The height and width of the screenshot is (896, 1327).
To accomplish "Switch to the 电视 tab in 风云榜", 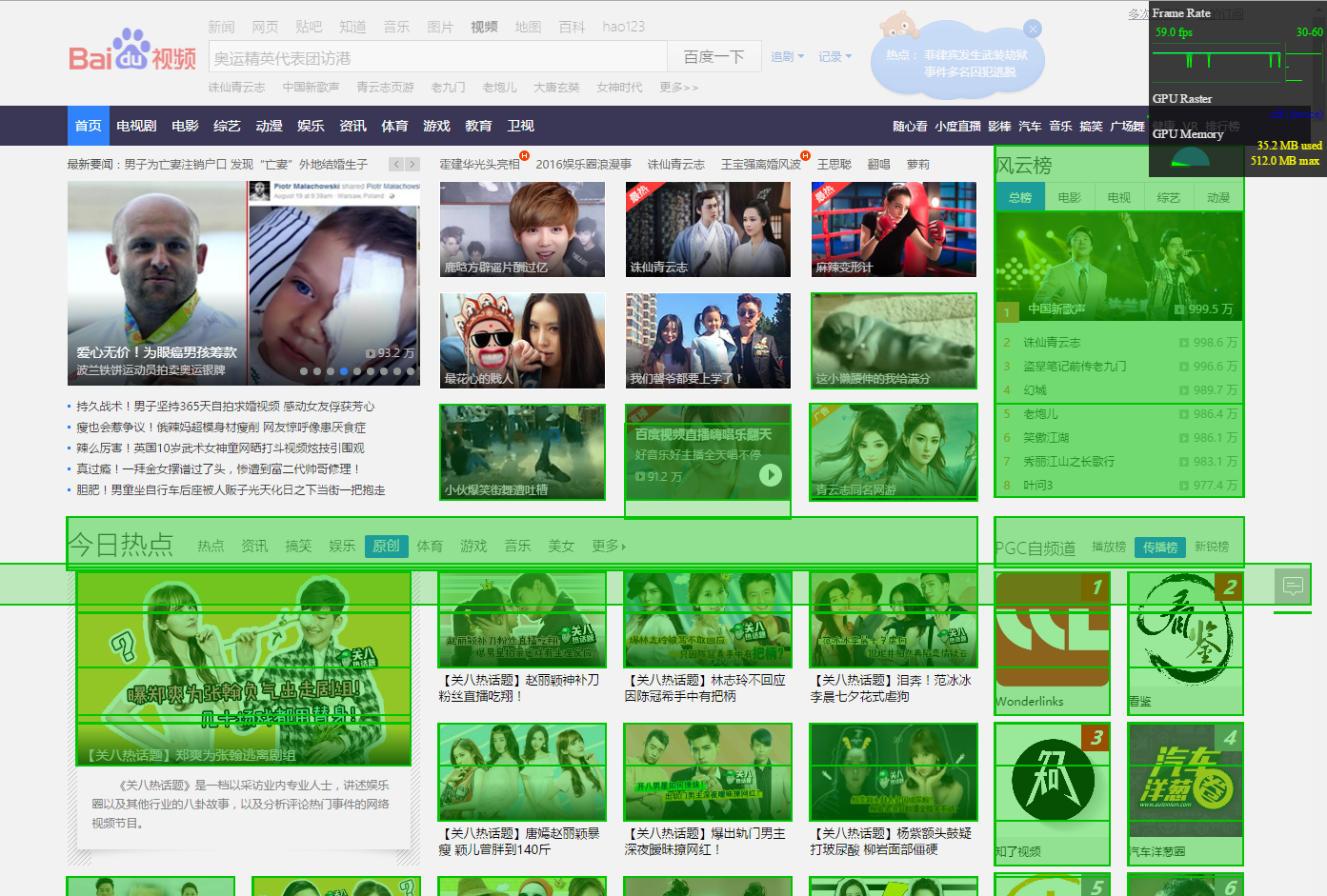I will click(1119, 198).
